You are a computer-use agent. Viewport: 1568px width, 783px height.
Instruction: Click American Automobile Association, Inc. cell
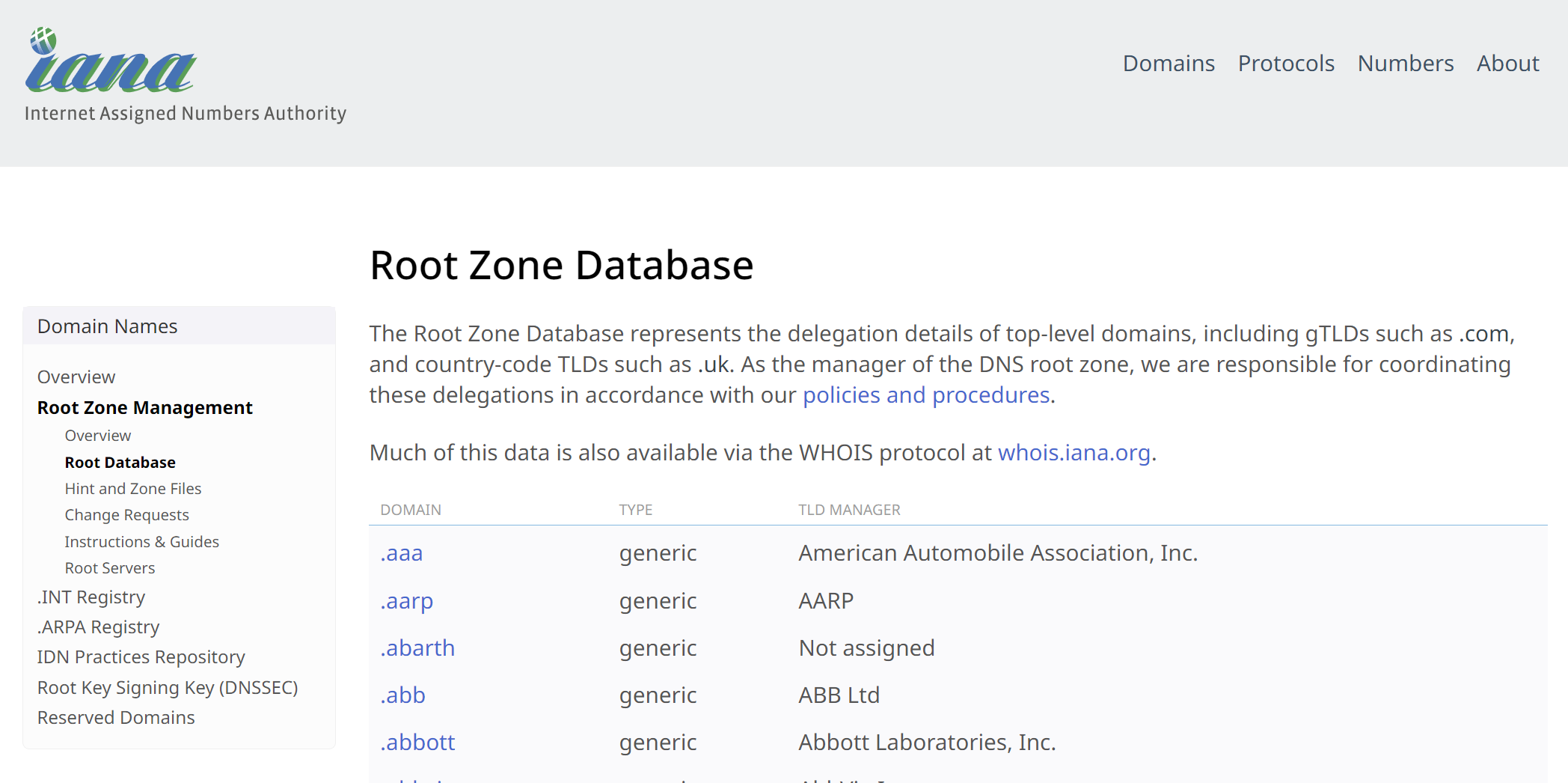(x=998, y=553)
